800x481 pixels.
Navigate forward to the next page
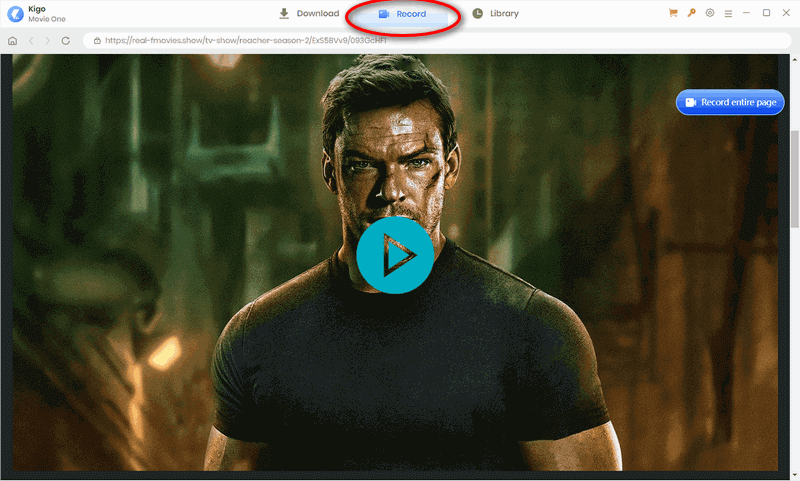[47, 41]
